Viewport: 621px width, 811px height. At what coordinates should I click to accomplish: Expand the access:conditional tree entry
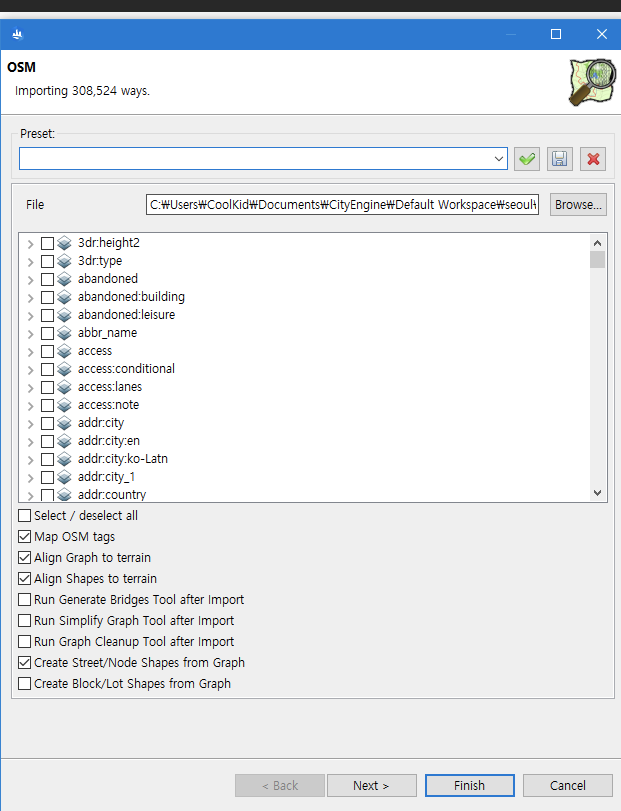[30, 368]
